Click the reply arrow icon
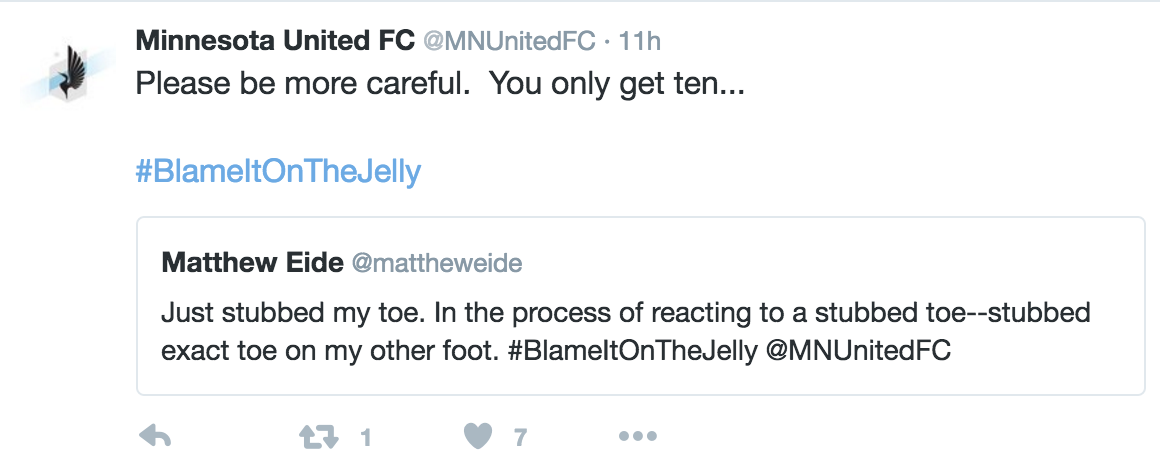The width and height of the screenshot is (1160, 472). point(155,437)
